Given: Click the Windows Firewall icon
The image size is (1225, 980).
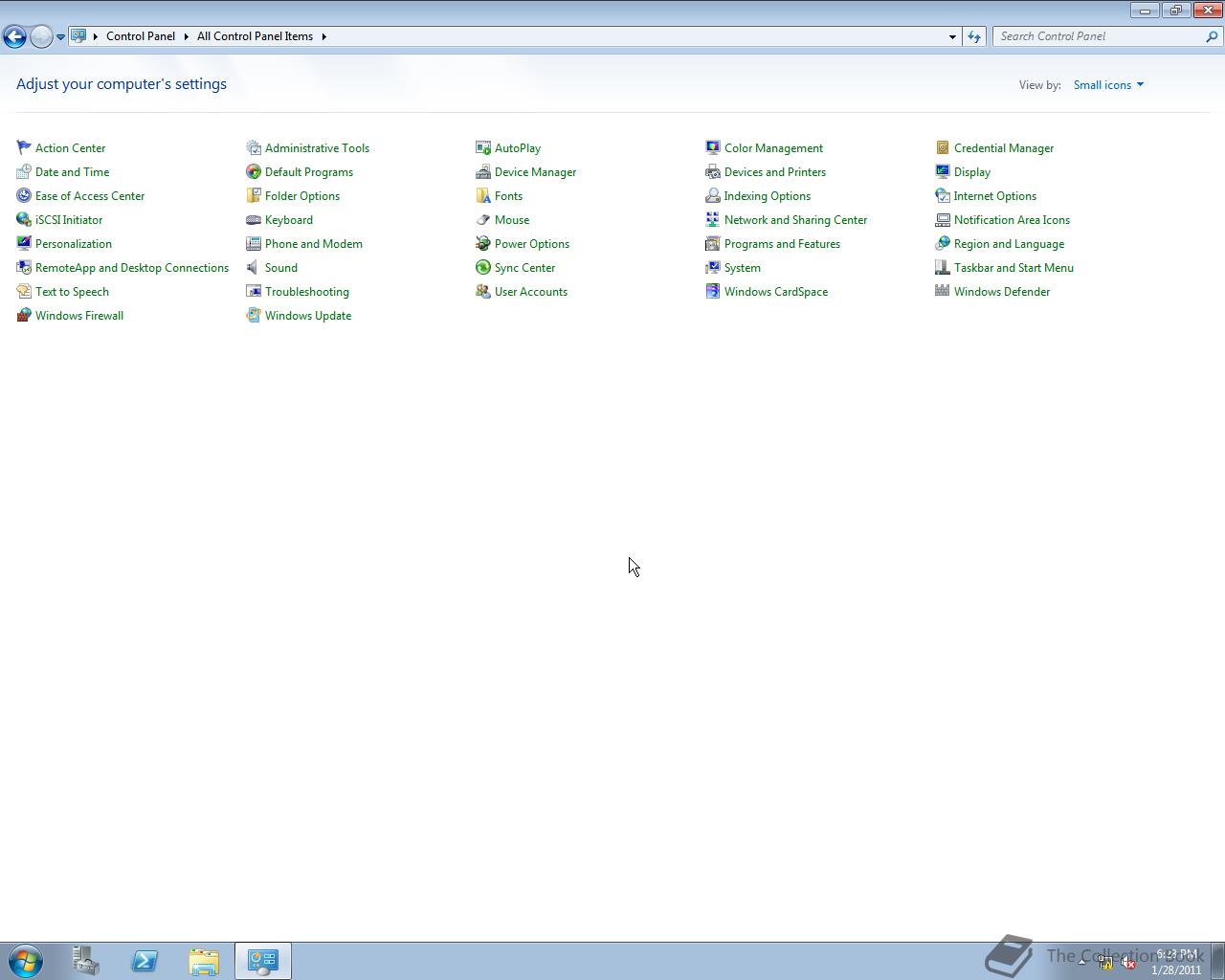Looking at the screenshot, I should tap(24, 315).
